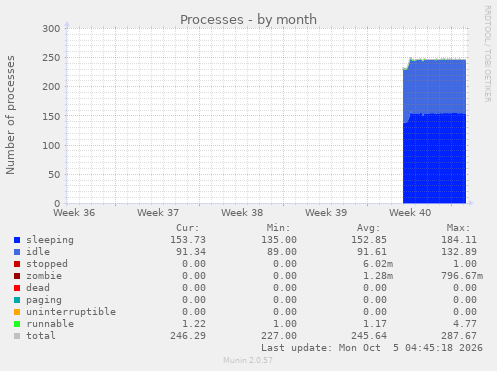497x371 pixels.
Task: Click the 'Week 39' axis label
Action: [326, 213]
